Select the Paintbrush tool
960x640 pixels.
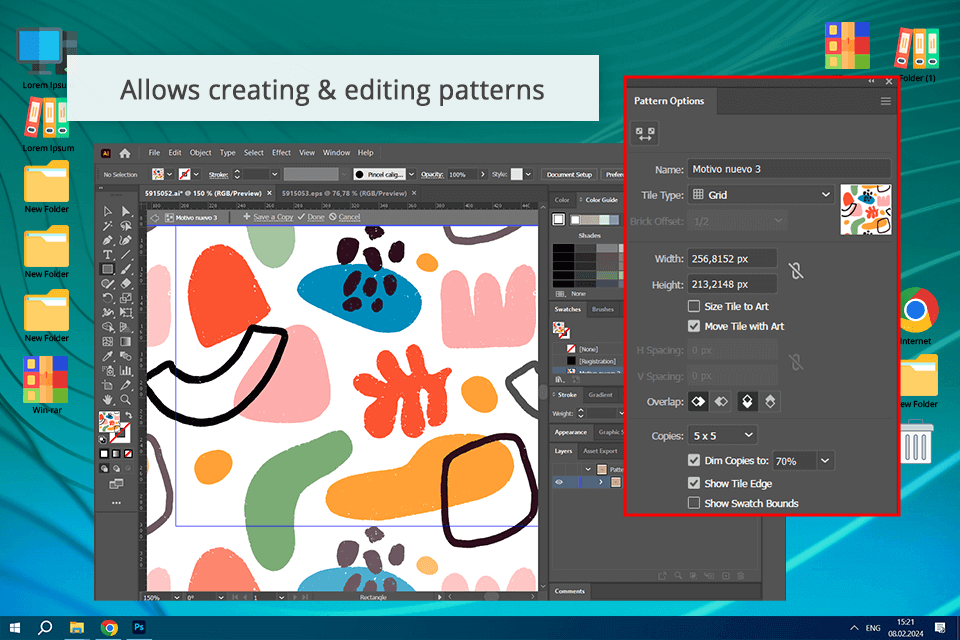(x=126, y=269)
